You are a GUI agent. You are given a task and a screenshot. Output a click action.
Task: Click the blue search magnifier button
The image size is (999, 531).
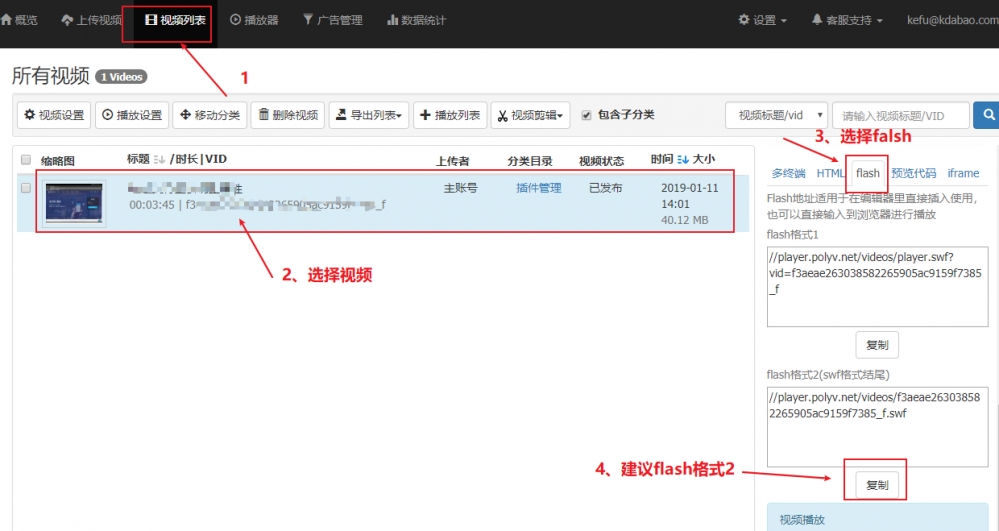coord(987,115)
